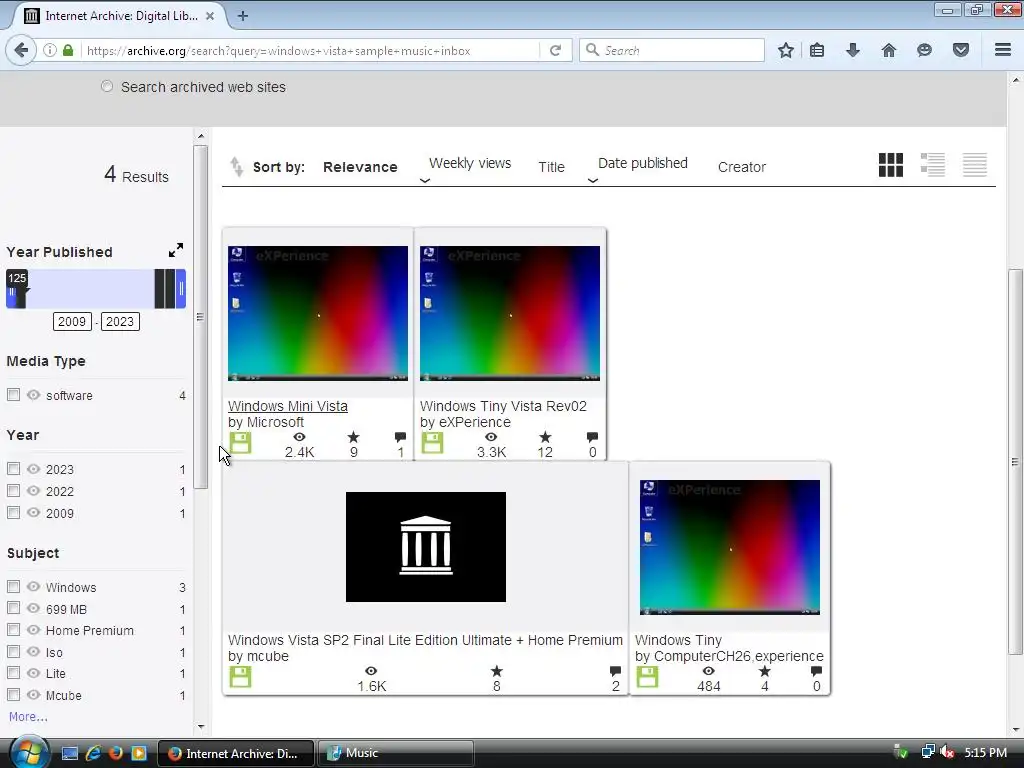Screen dimensions: 1024x768
Task: Check the software media type box
Action: coord(13,394)
